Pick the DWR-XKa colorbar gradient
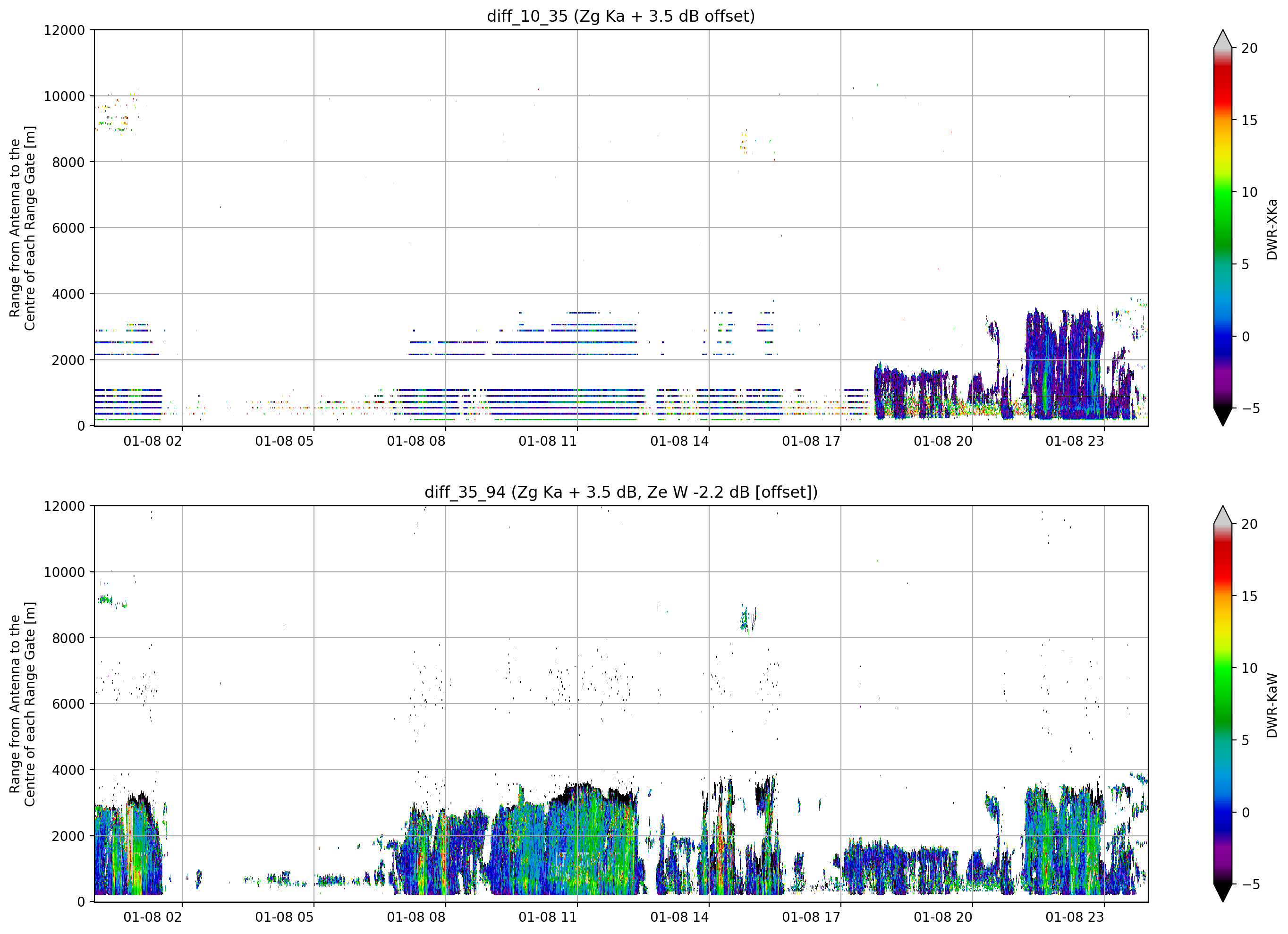This screenshot has width=1288, height=934. click(x=1223, y=228)
